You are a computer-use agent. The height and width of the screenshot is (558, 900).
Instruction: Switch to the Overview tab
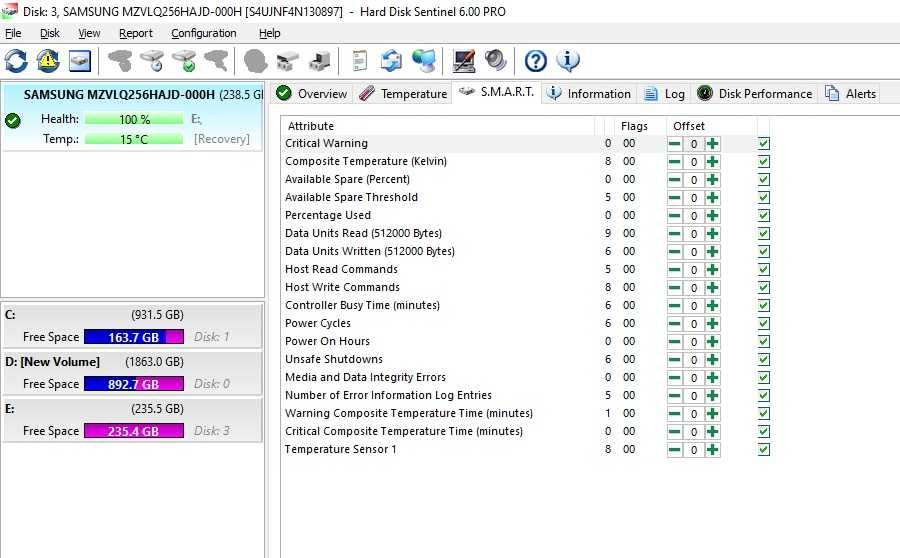pyautogui.click(x=312, y=94)
